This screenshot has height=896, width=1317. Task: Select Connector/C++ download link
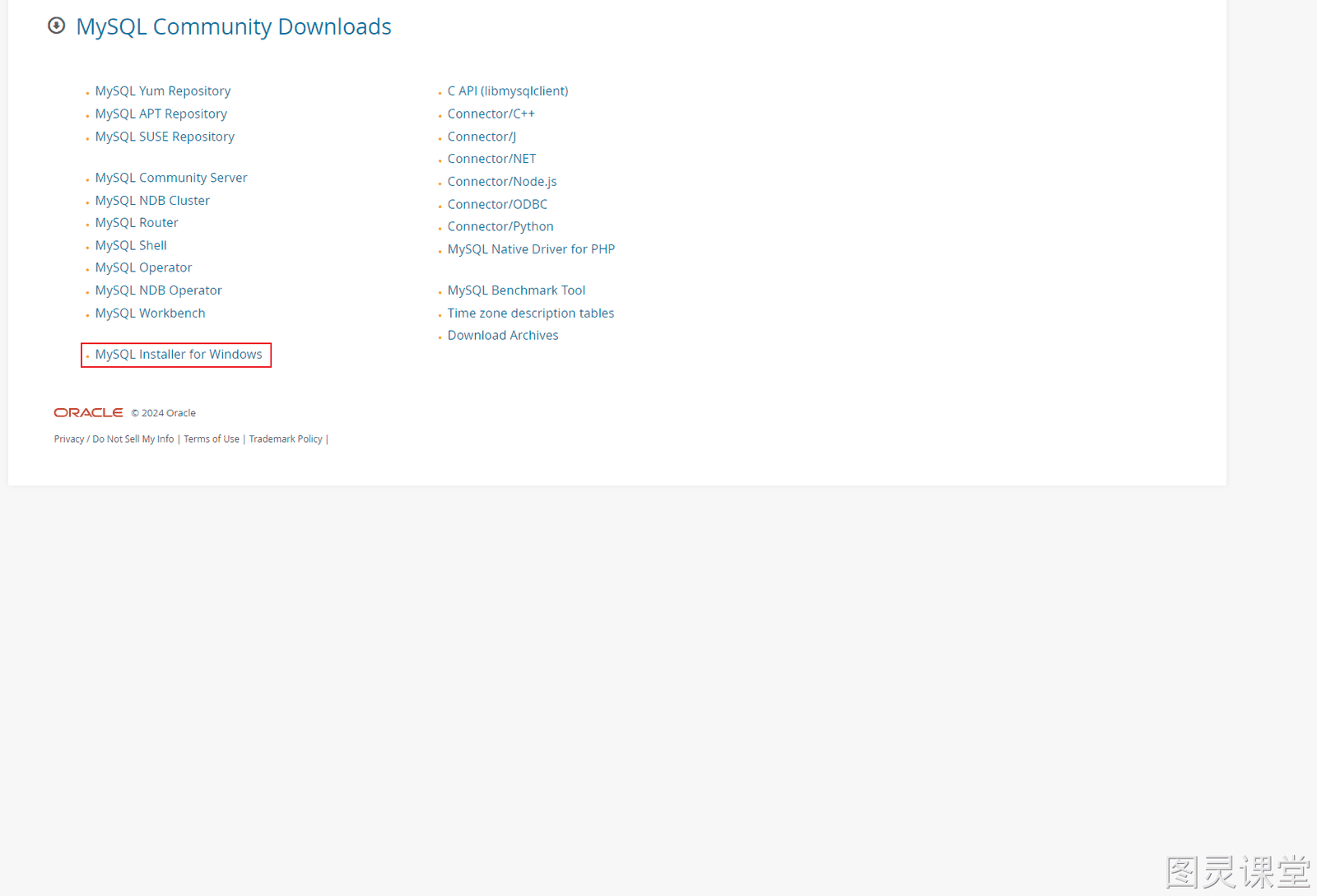click(x=491, y=114)
